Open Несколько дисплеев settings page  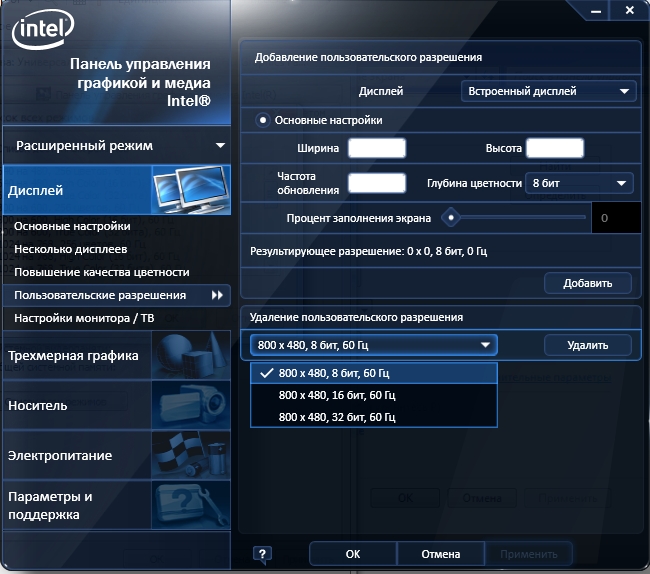(x=71, y=249)
